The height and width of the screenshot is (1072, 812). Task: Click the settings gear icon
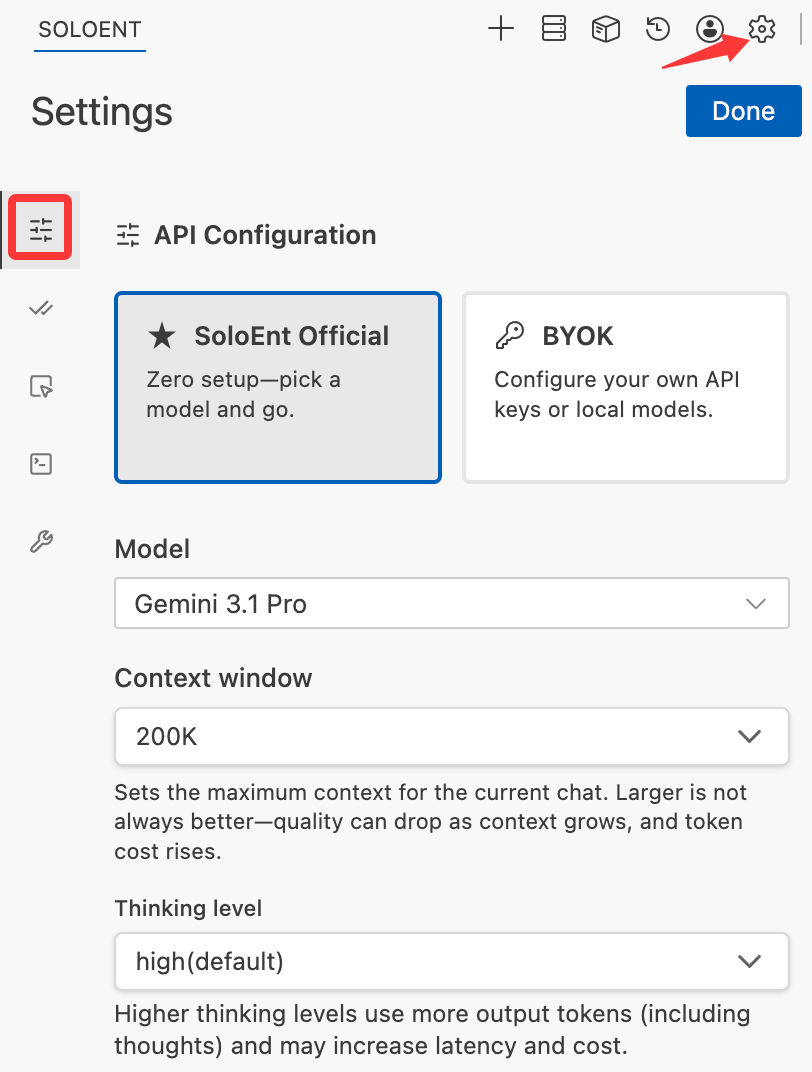click(761, 29)
